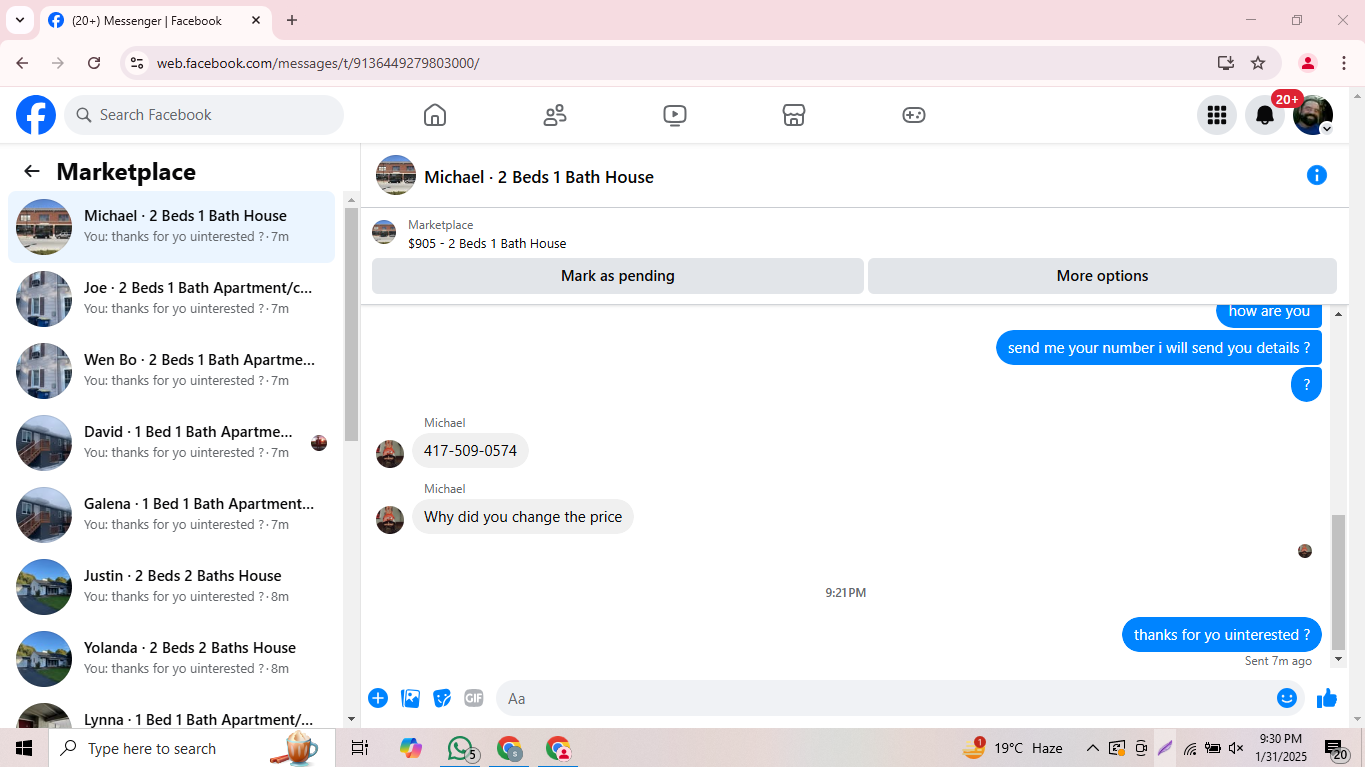Show hidden system tray icons
This screenshot has width=1365, height=767.
click(1092, 748)
